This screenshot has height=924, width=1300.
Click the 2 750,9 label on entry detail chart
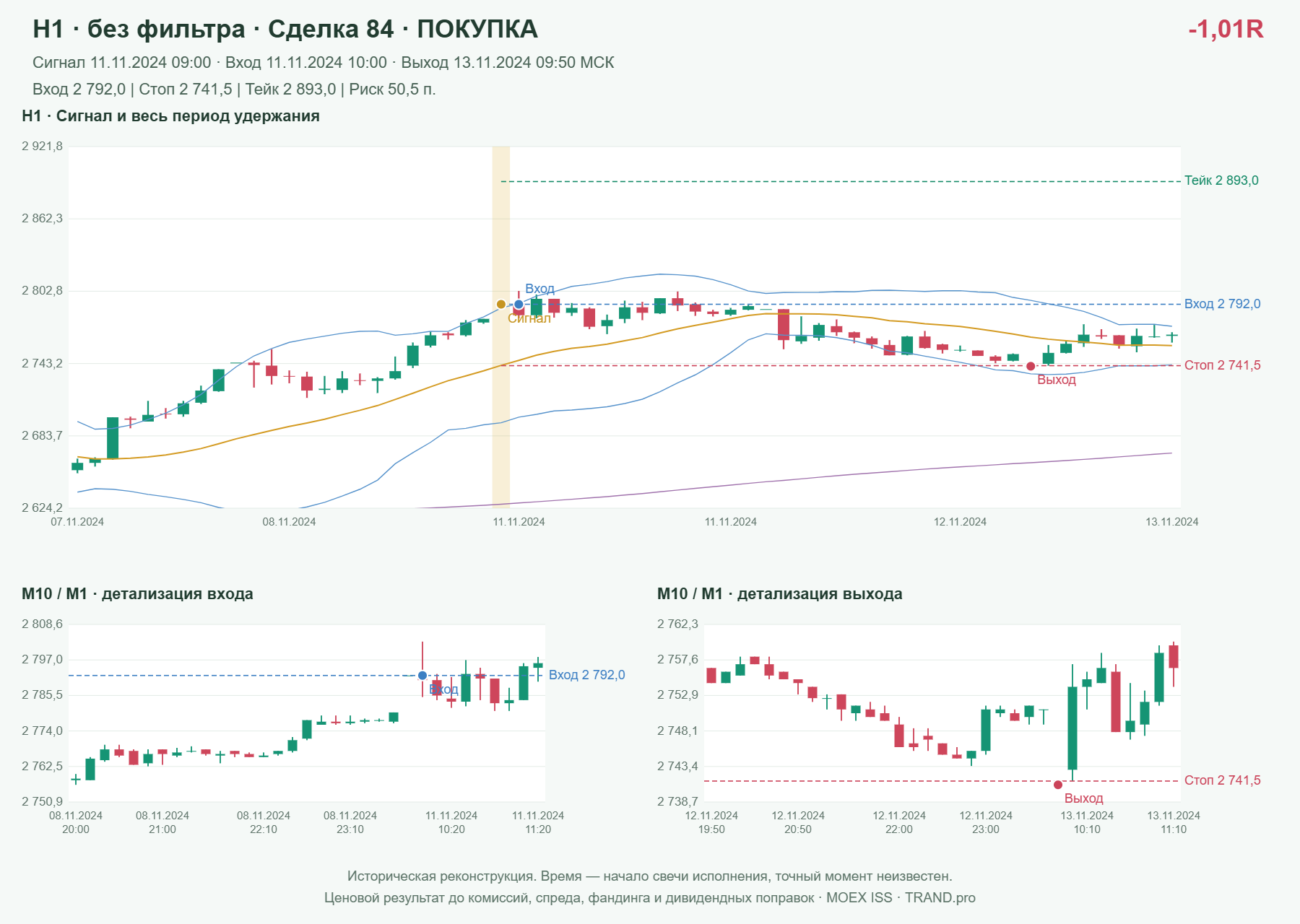pyautogui.click(x=43, y=801)
